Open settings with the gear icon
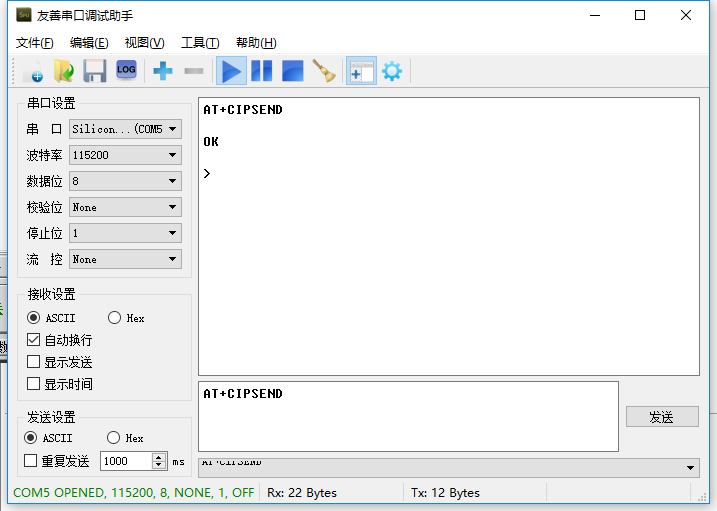Screen dimensions: 717x511 coord(392,71)
